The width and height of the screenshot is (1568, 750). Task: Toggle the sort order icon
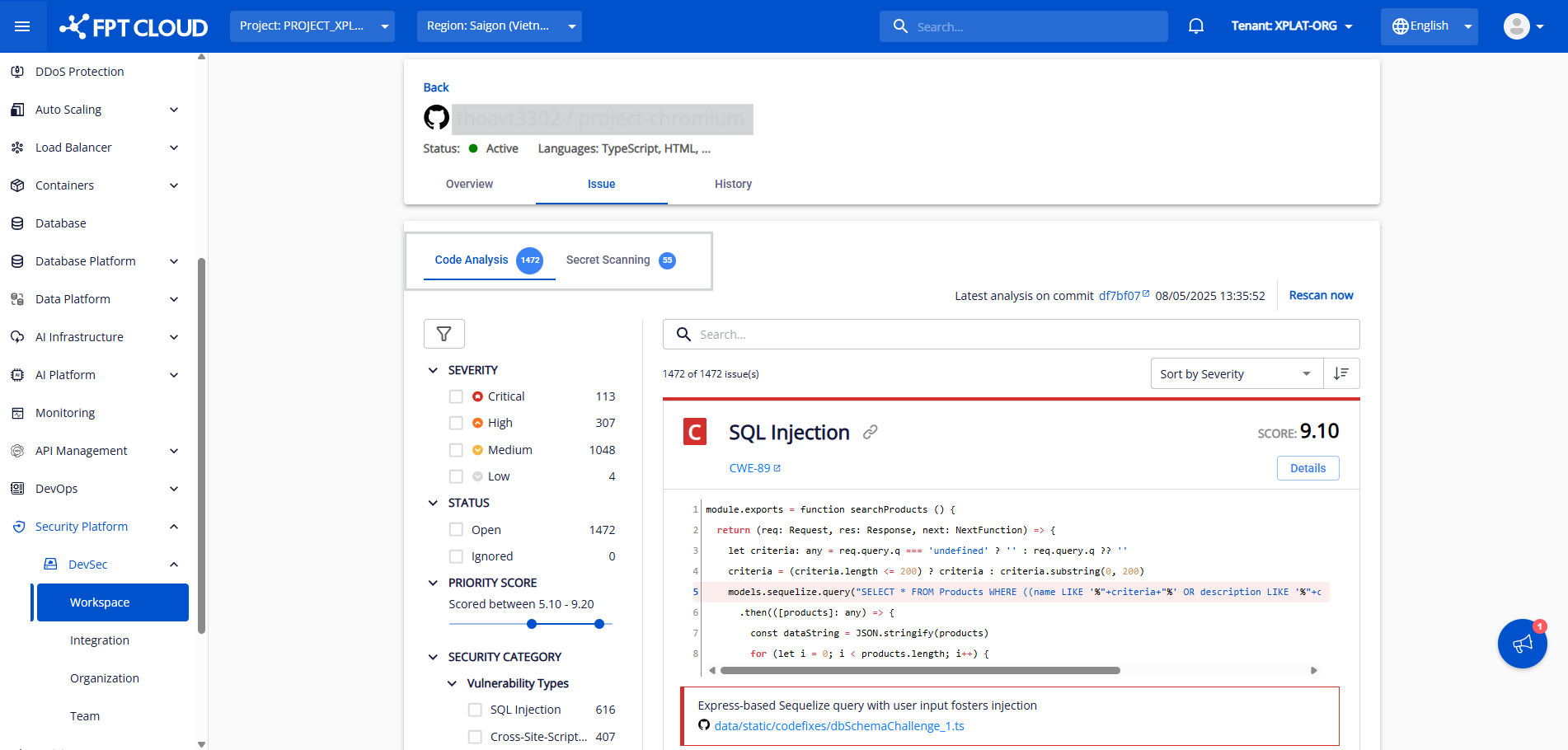(x=1341, y=373)
